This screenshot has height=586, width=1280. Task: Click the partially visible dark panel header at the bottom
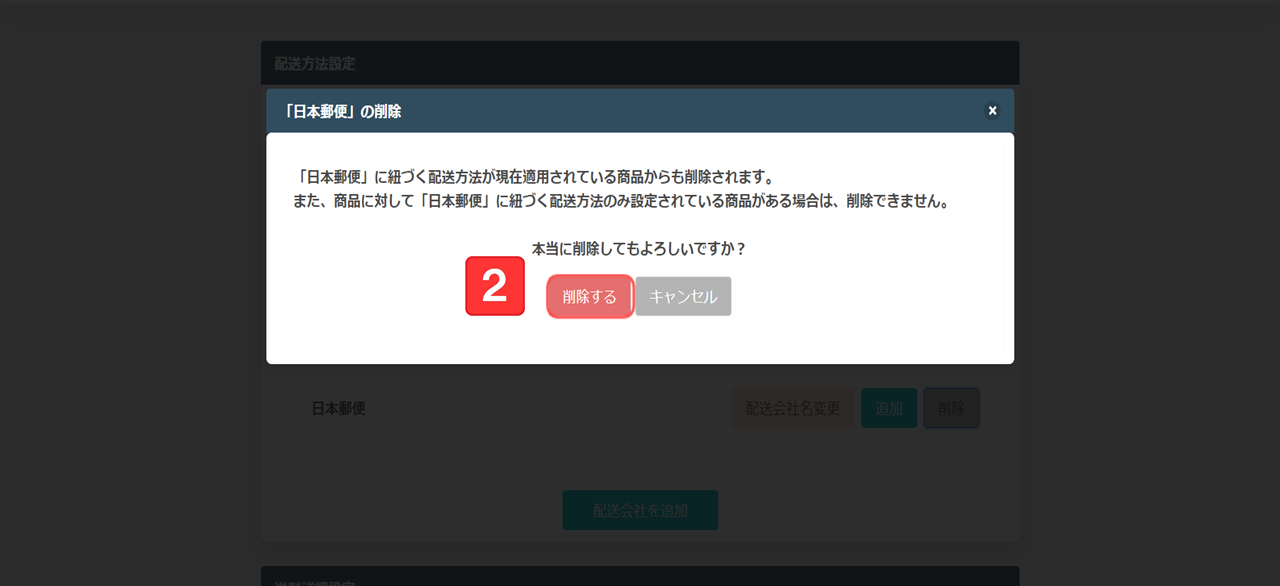pyautogui.click(x=640, y=576)
